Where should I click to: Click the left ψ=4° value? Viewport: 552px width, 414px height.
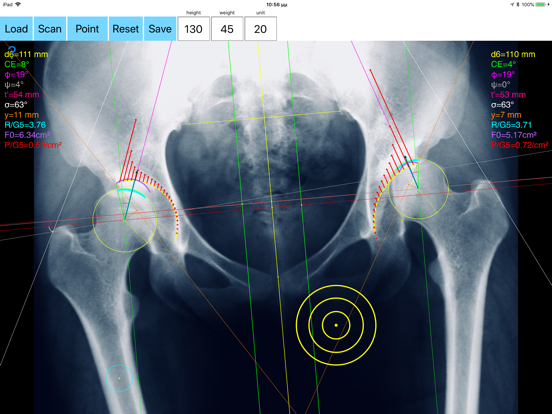(14, 85)
